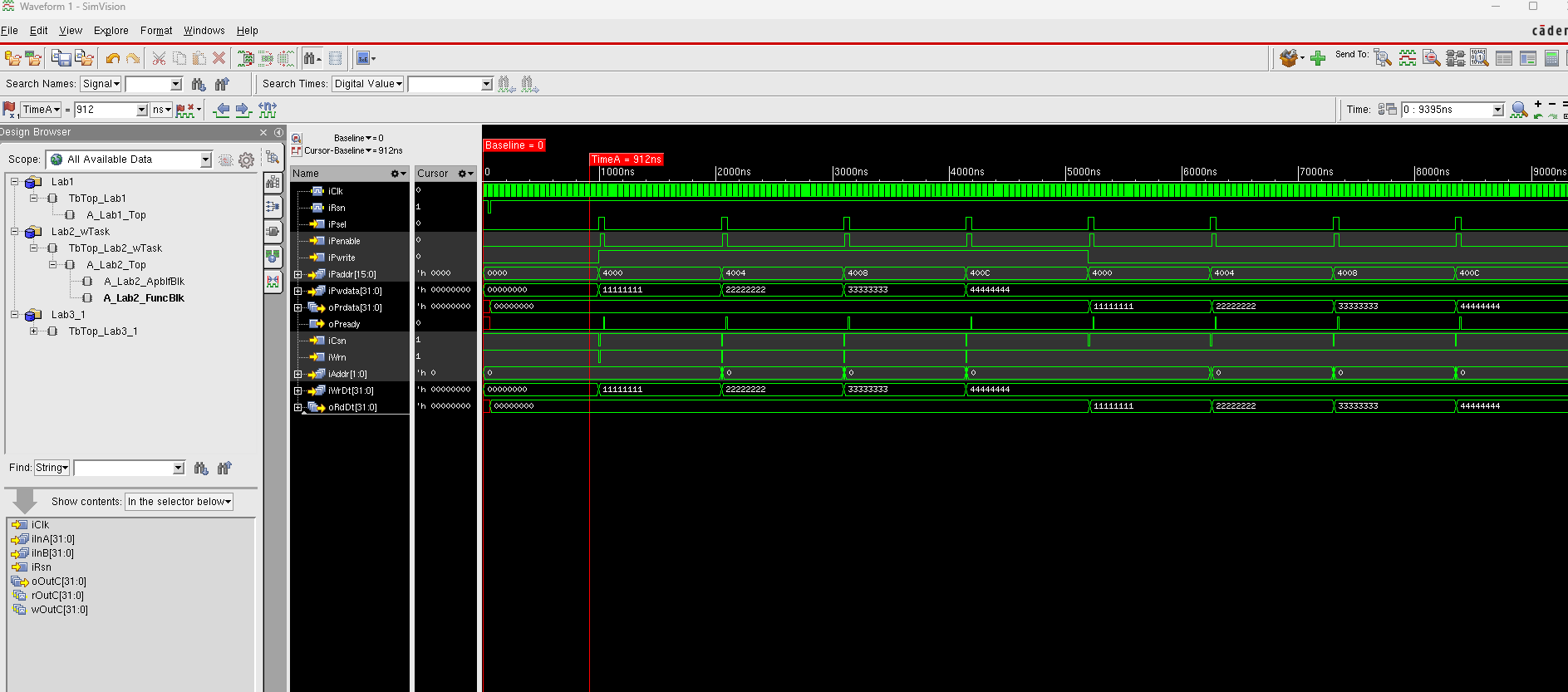Select wOutC[31:0] in the signal list
Viewport: 1568px width, 692px height.
click(x=59, y=610)
